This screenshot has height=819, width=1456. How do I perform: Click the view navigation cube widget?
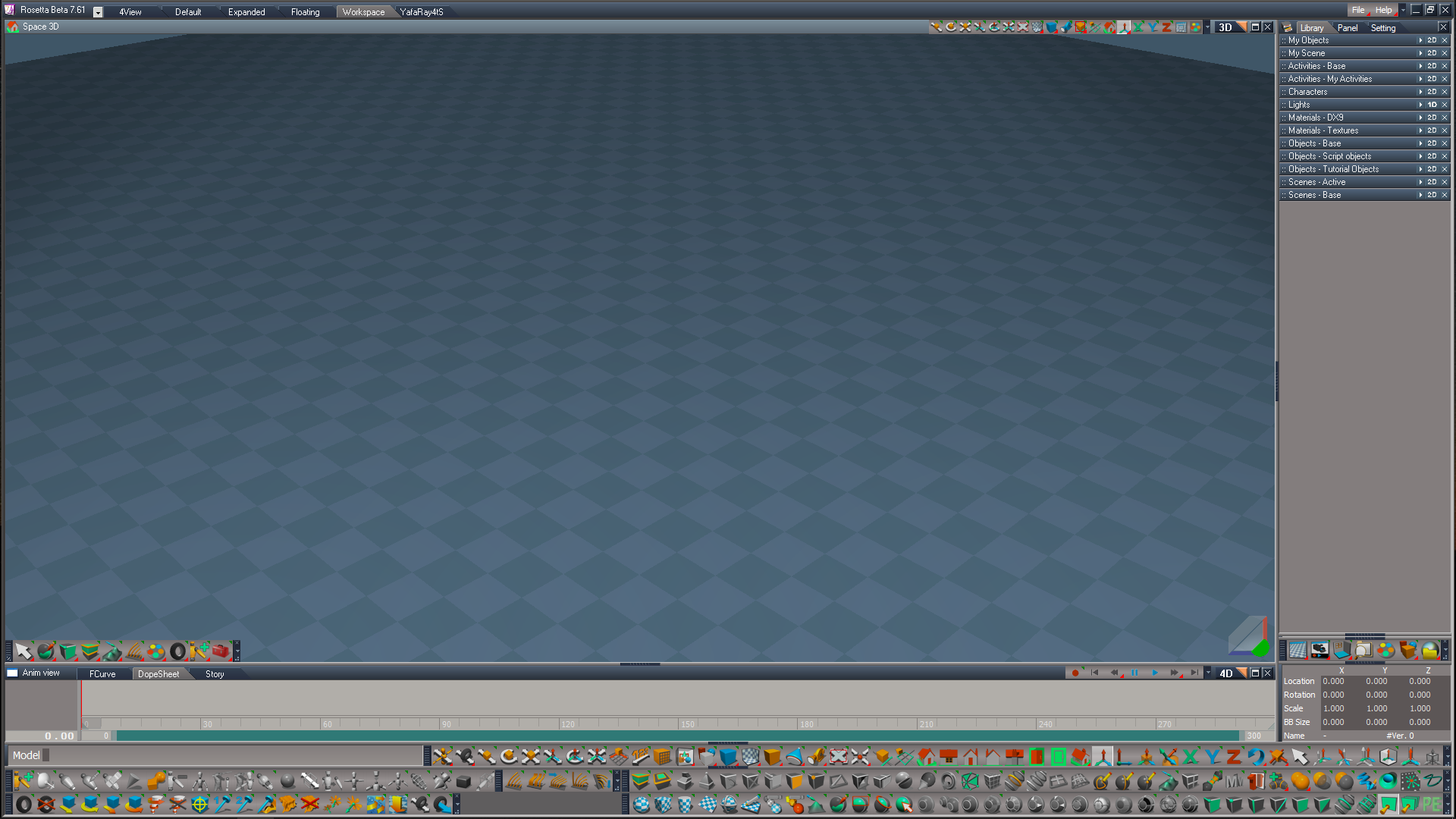1248,635
